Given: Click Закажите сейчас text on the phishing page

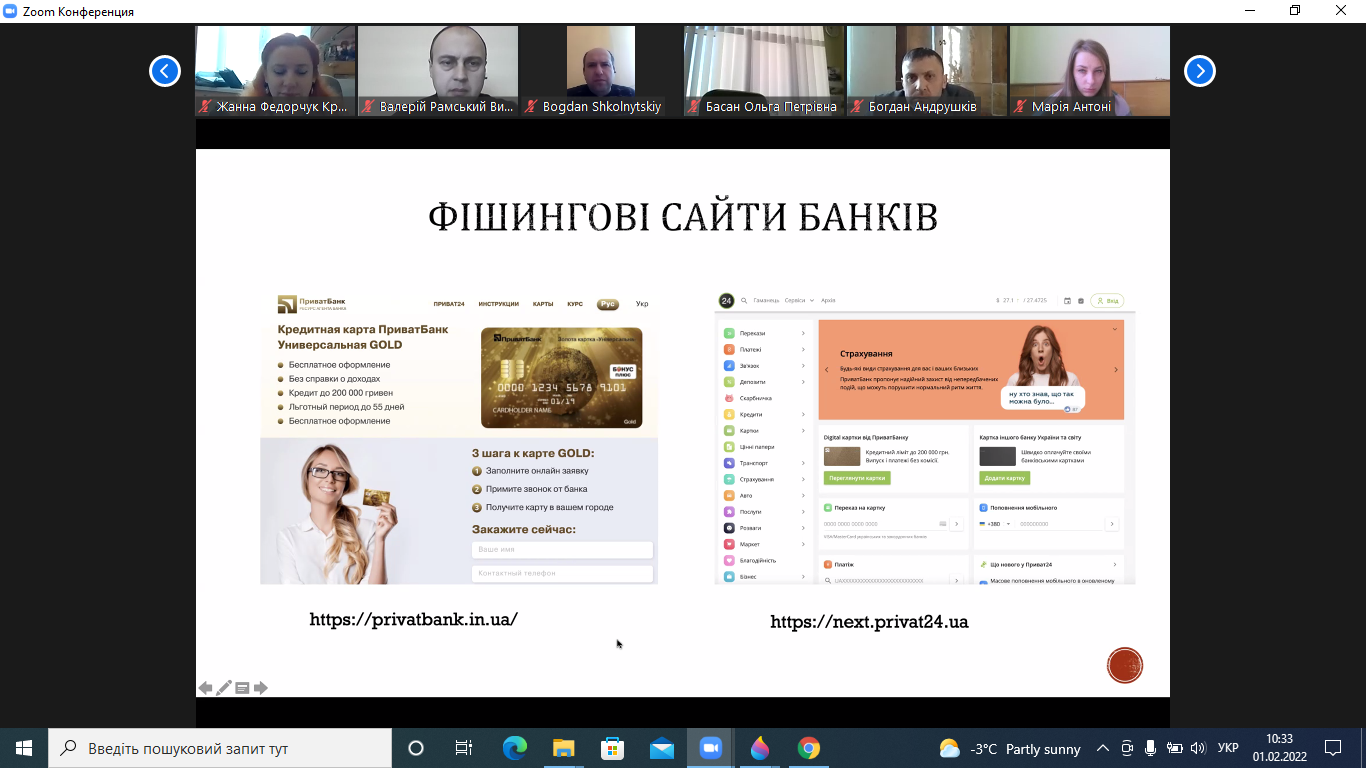Looking at the screenshot, I should 524,529.
